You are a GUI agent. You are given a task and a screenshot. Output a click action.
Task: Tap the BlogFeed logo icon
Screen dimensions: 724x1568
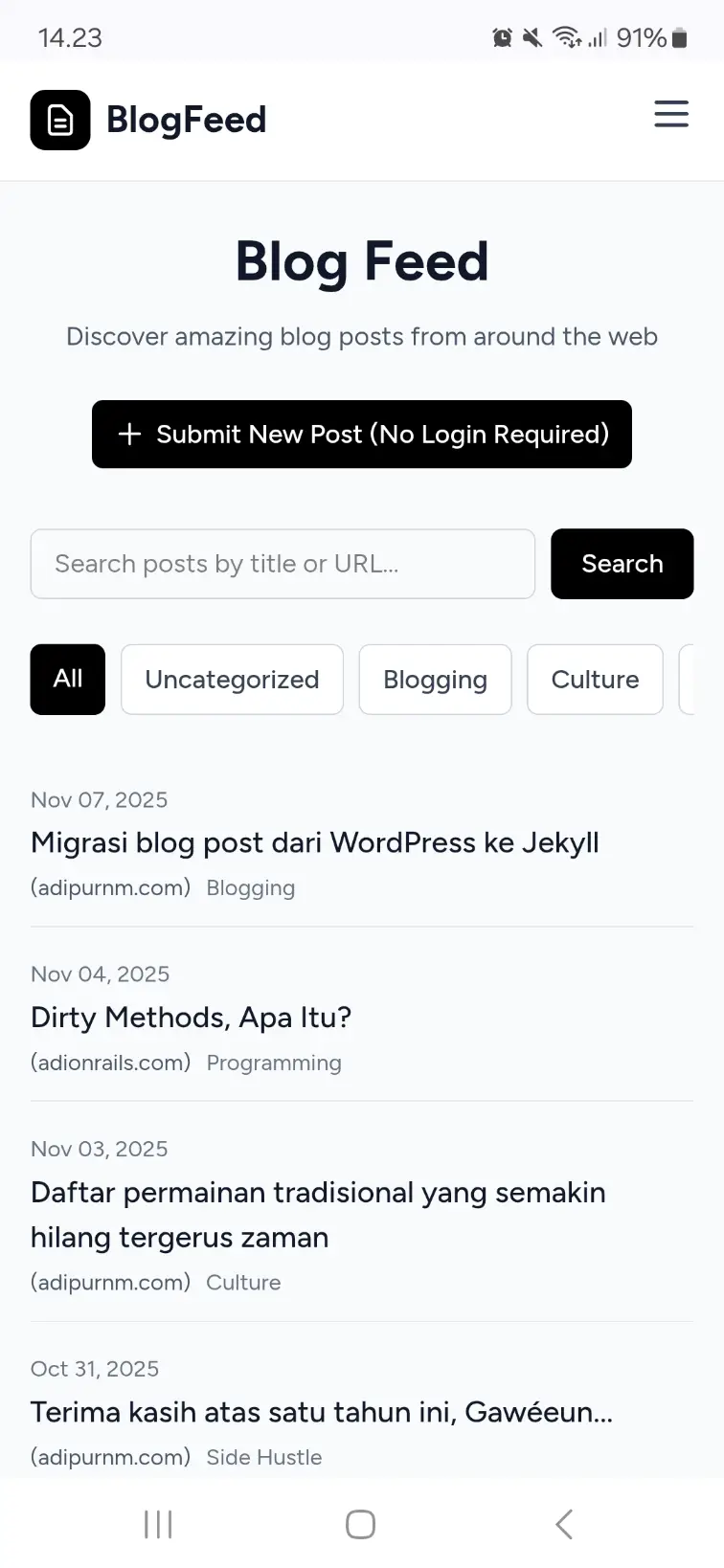[60, 120]
